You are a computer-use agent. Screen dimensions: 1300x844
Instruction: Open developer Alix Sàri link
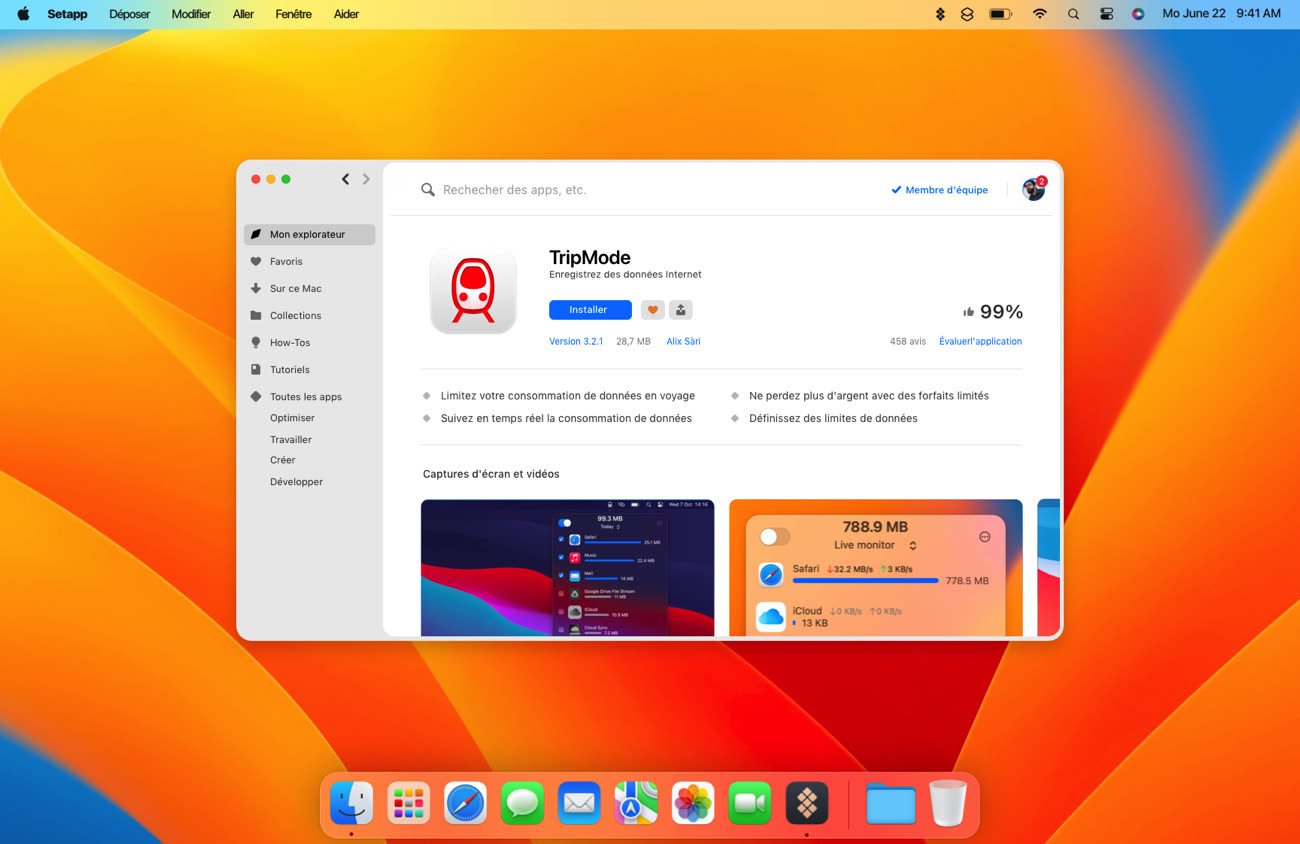pyautogui.click(x=683, y=341)
